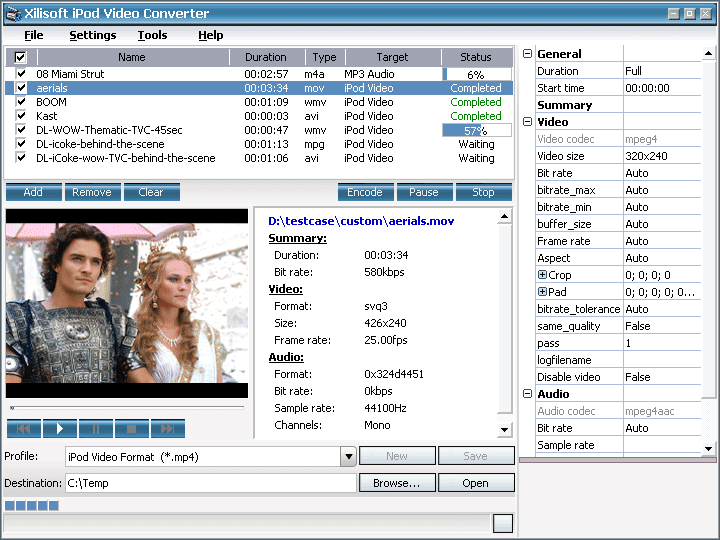Uncheck DL-icoke-behind-the-scene checkbox

tap(21, 144)
